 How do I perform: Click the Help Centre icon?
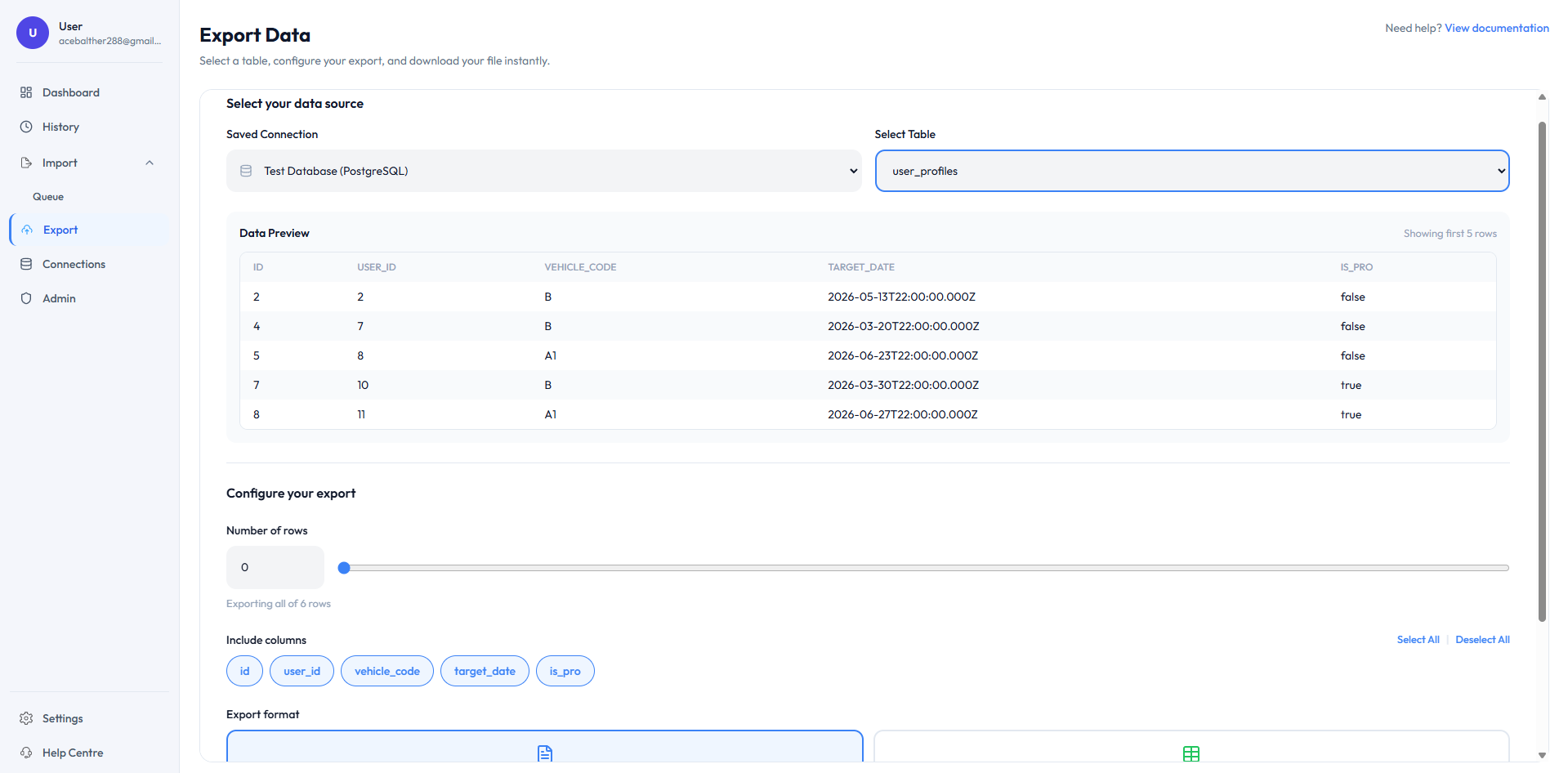click(x=27, y=753)
